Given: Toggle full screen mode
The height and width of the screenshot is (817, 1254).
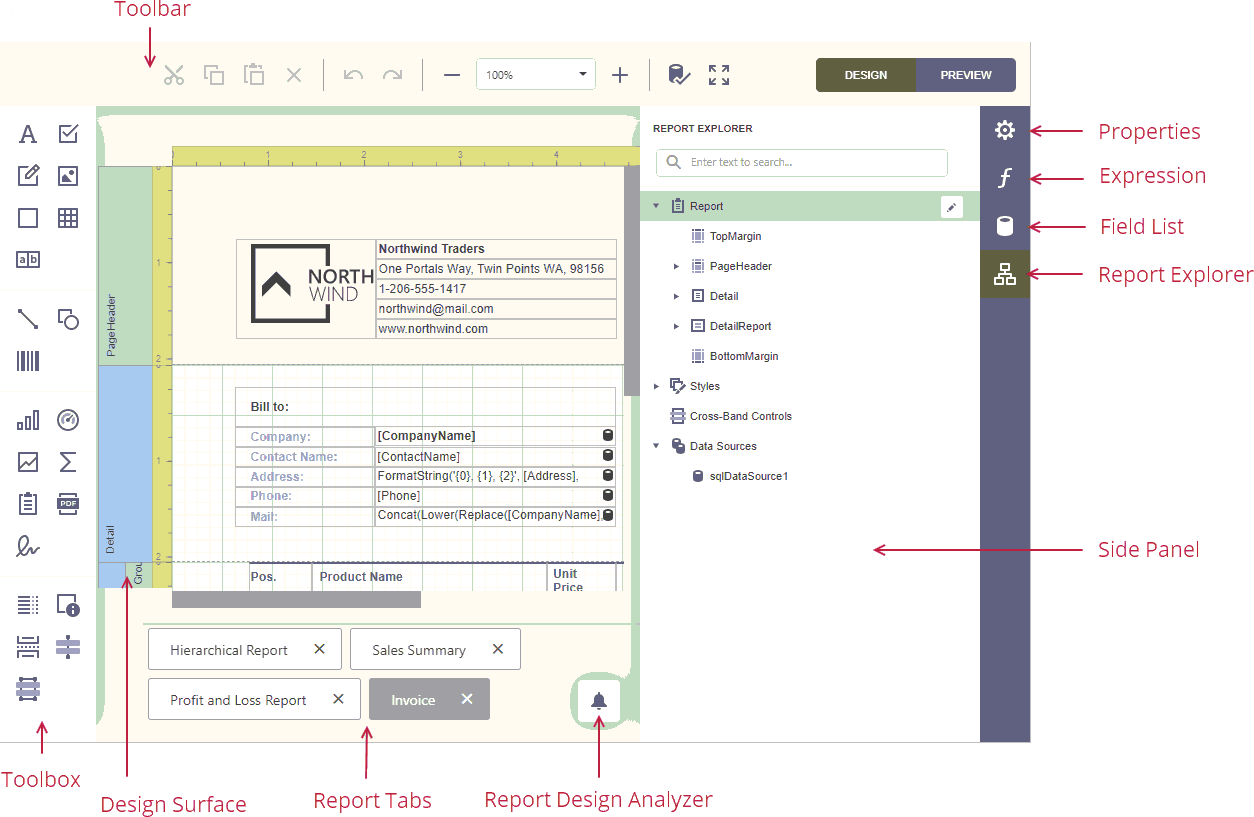Looking at the screenshot, I should tap(719, 75).
